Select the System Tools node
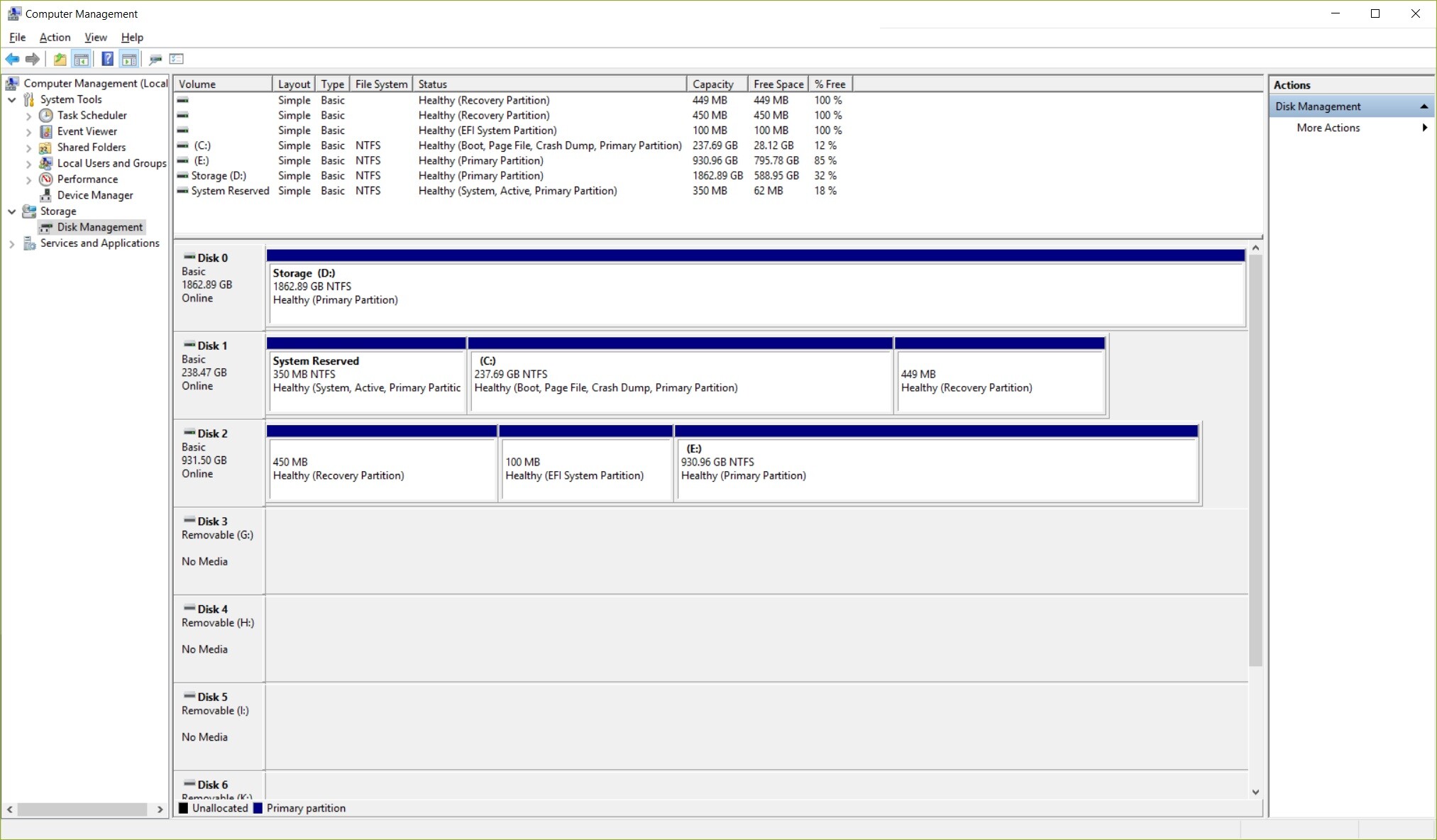Screen dimensions: 1437x840 pos(71,99)
